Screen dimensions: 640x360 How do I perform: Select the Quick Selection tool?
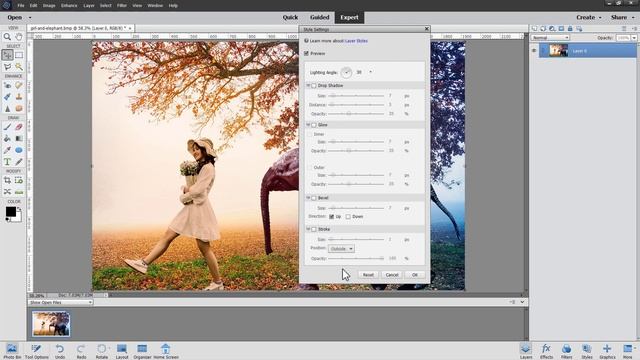pyautogui.click(x=19, y=67)
